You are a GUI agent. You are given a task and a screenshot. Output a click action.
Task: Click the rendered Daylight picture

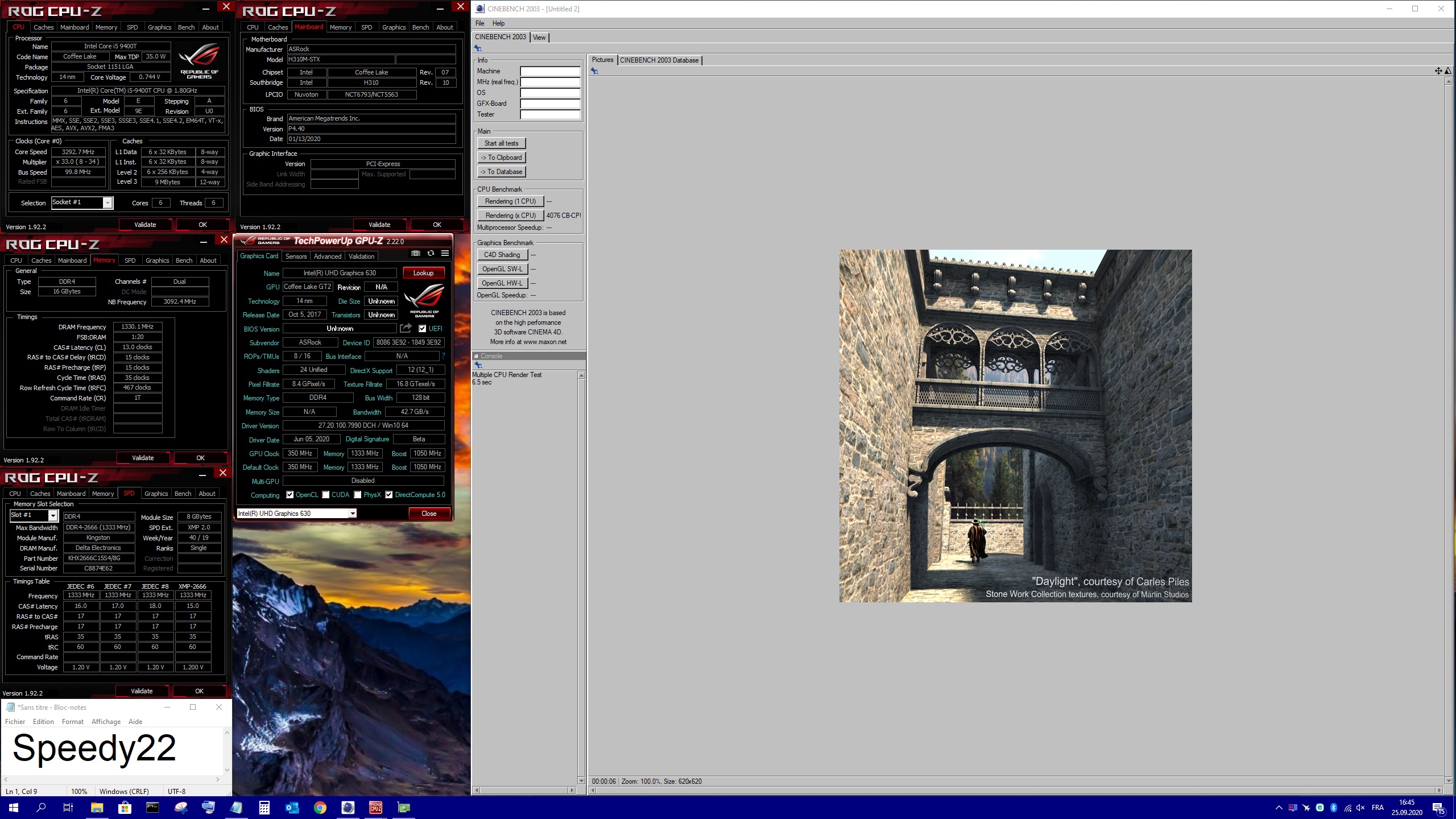(x=1015, y=426)
